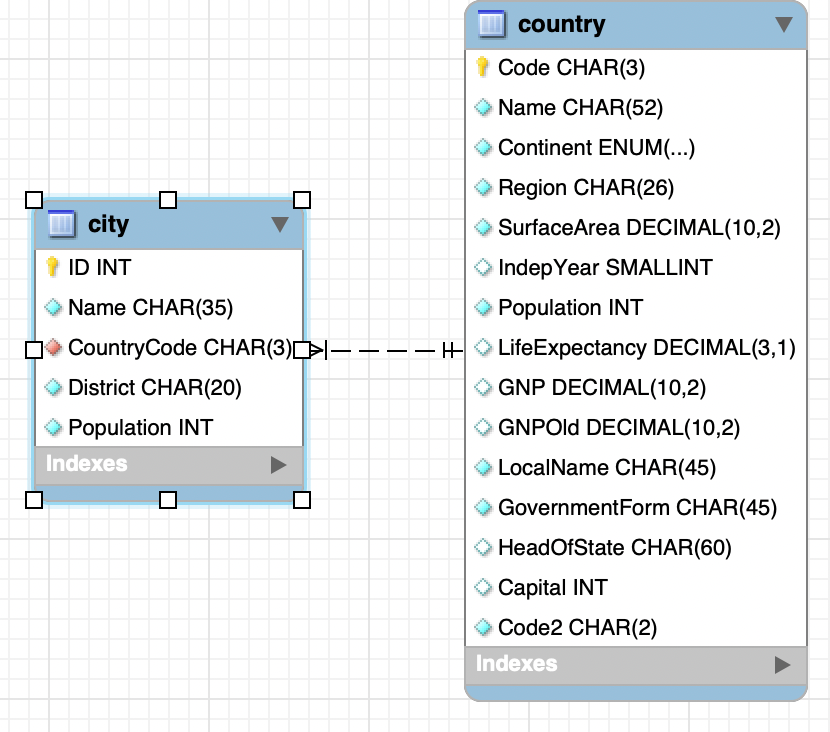Click the diamond icon beside Continent ENUM
830x732 pixels.
[x=483, y=147]
